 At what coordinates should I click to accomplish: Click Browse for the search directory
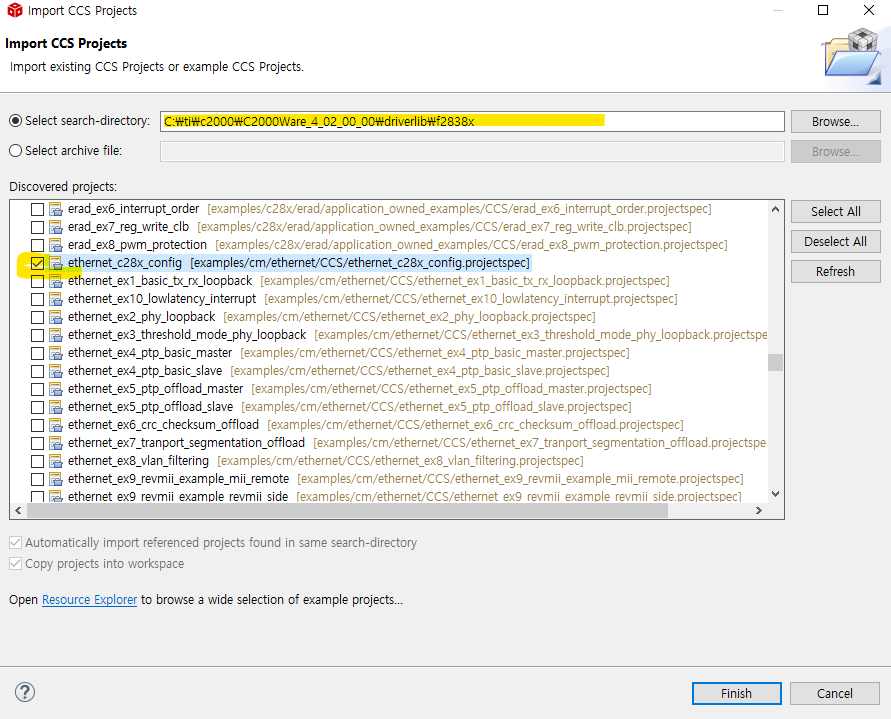click(835, 122)
